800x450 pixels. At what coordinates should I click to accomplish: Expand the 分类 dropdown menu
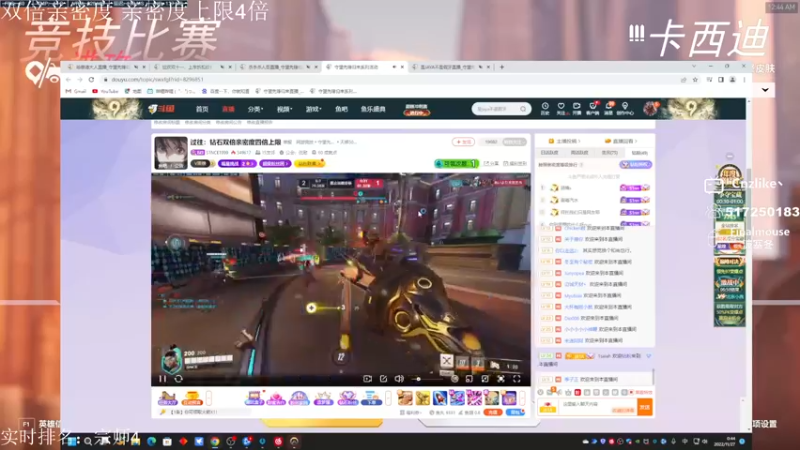(255, 109)
